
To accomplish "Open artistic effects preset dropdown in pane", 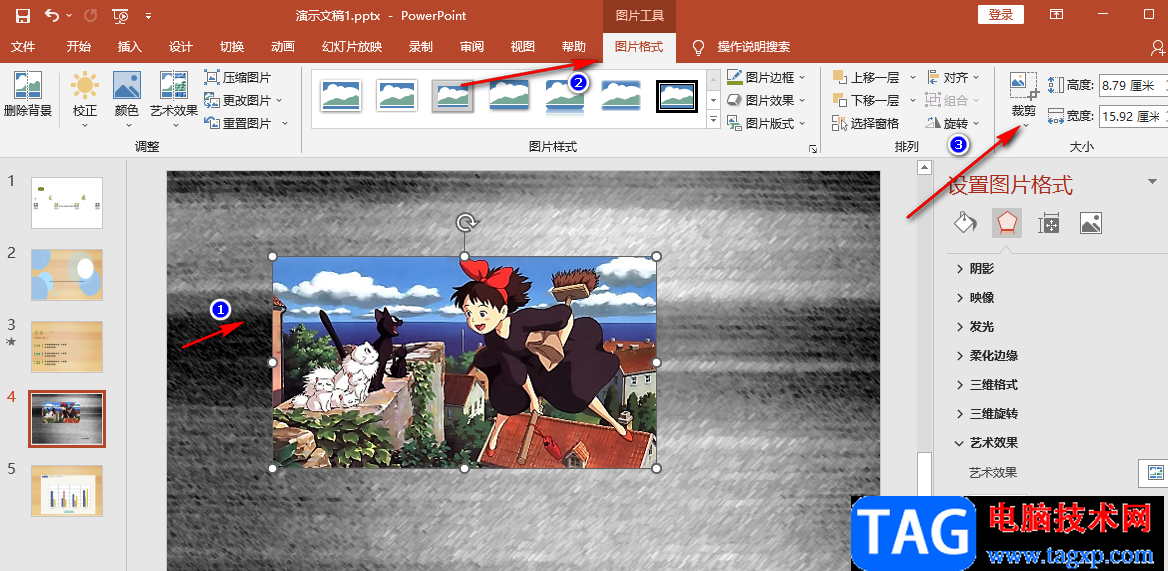I will pos(1154,472).
